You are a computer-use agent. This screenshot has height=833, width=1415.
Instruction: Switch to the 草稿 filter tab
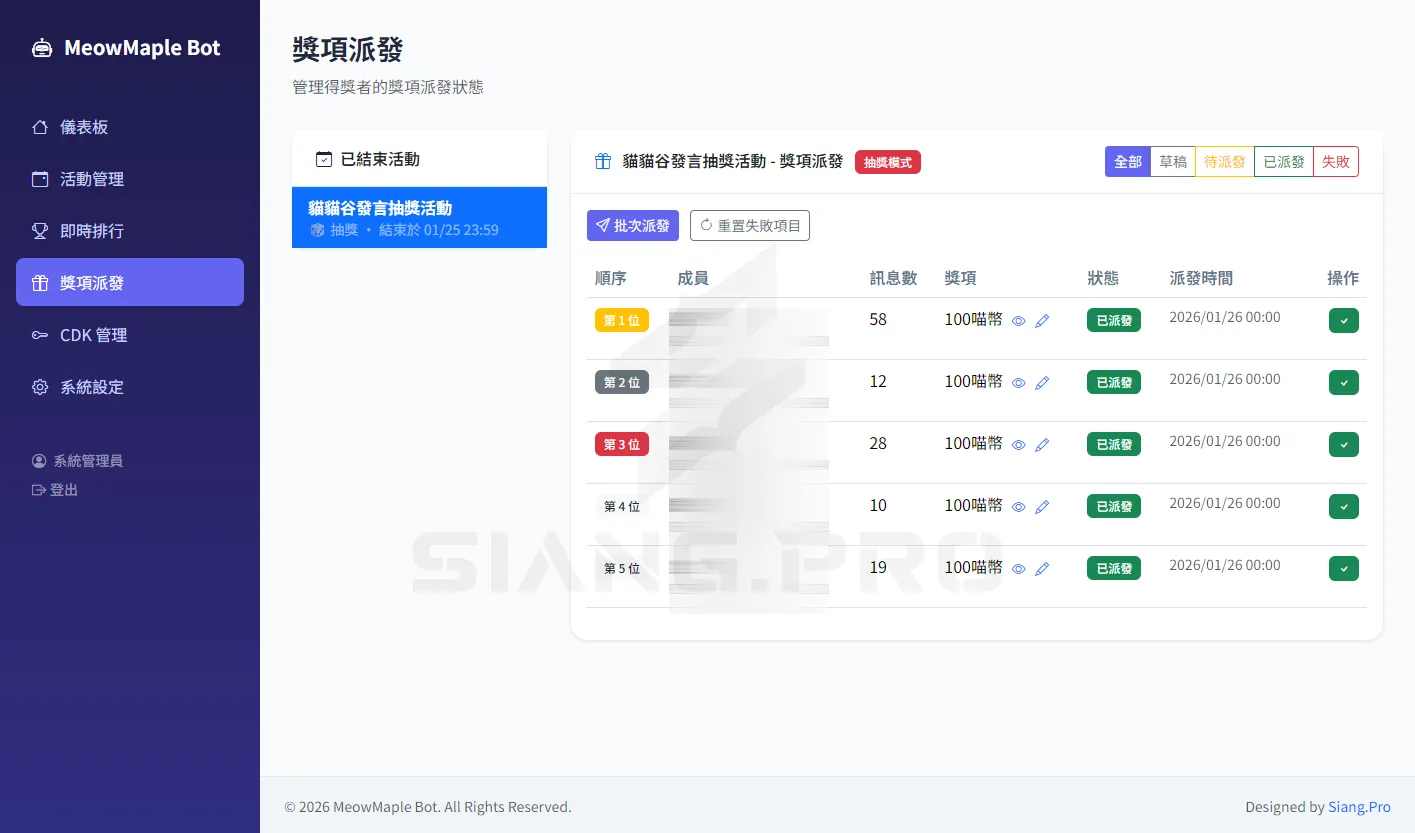point(1172,161)
